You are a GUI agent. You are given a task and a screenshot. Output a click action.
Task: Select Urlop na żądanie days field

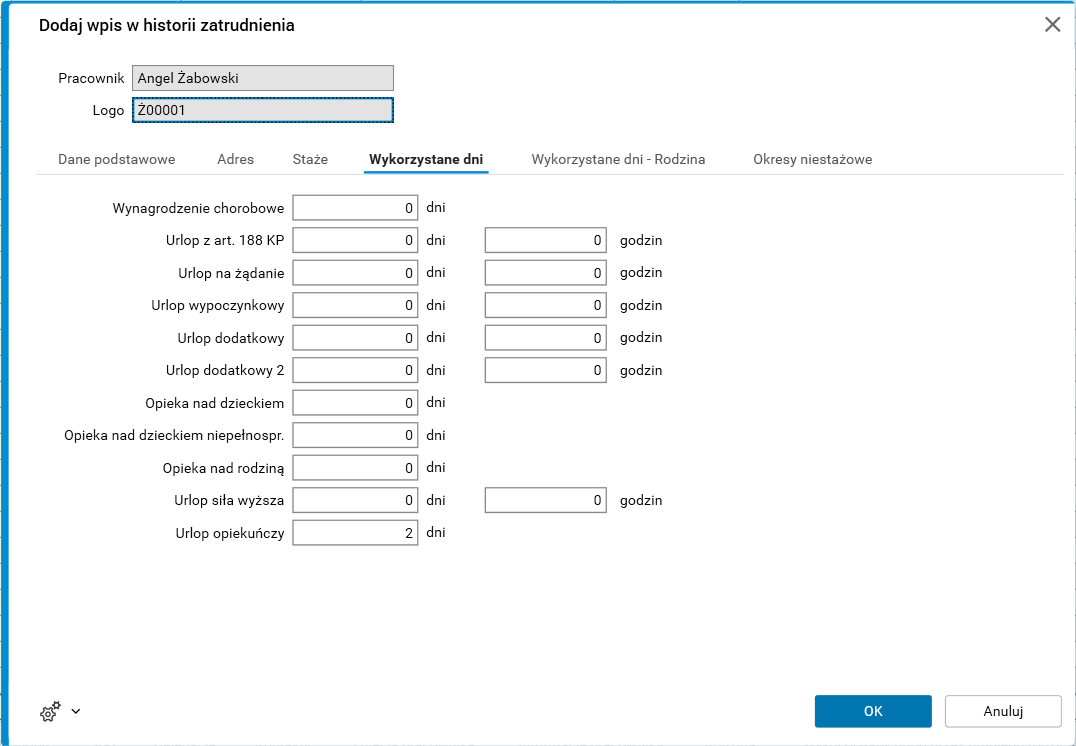point(355,273)
